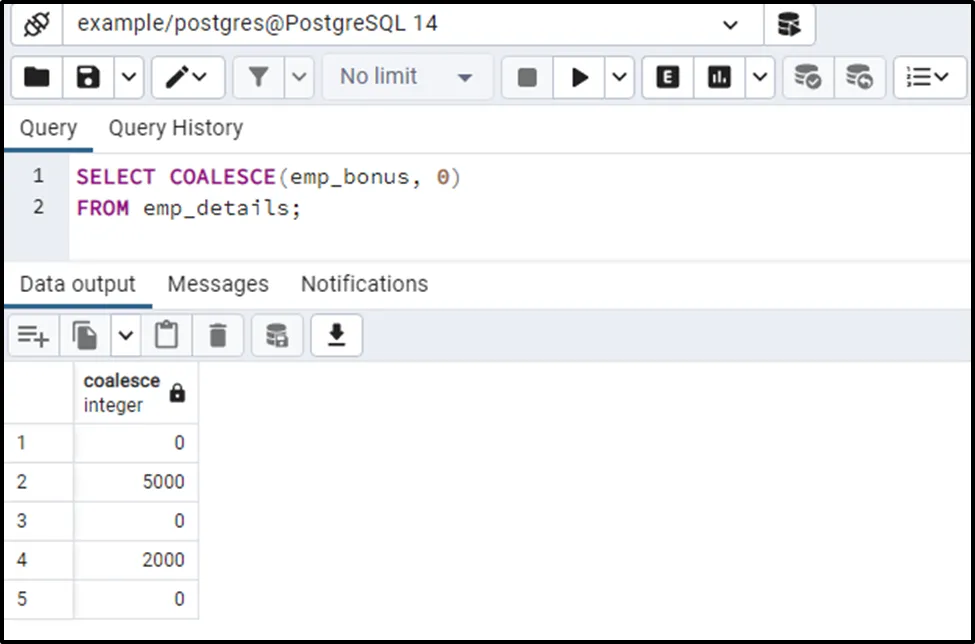Click the Explain (E) icon
Viewport: 975px width, 644px height.
(x=668, y=77)
